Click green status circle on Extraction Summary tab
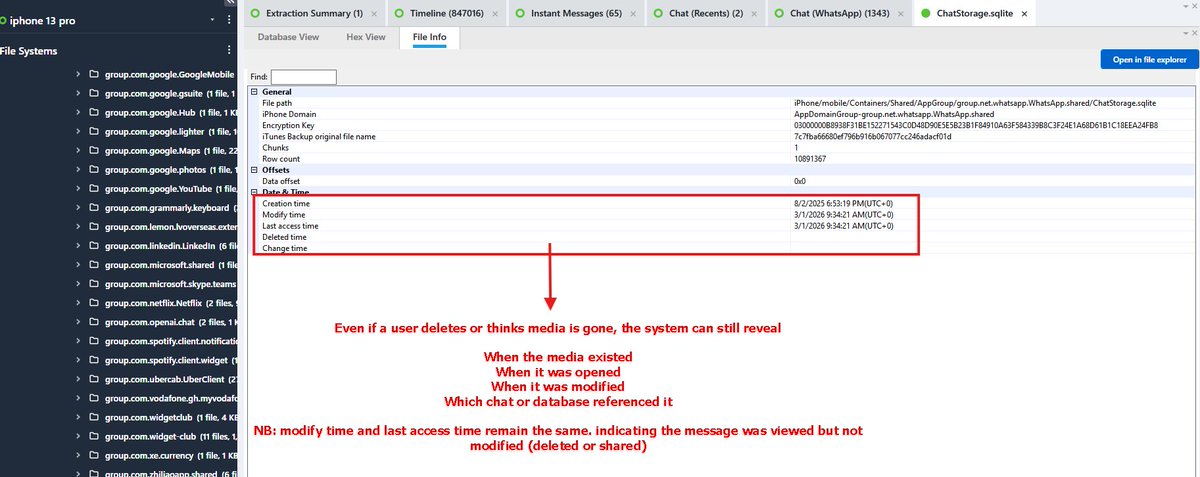Screen dimensions: 1200x477 [x=255, y=13]
